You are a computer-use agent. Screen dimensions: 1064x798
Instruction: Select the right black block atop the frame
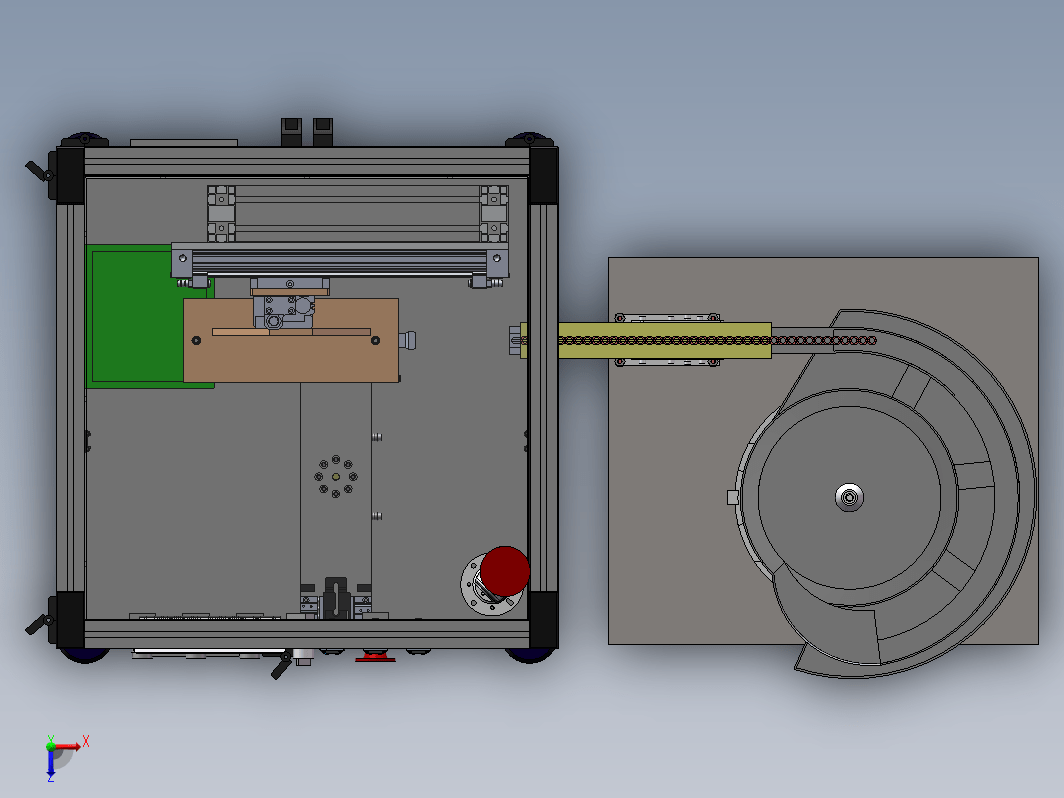322,132
